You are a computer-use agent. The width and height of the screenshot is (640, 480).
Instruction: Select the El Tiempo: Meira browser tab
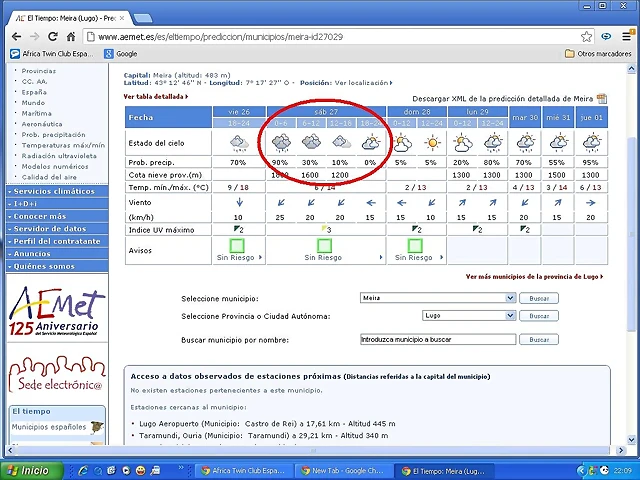tap(70, 18)
